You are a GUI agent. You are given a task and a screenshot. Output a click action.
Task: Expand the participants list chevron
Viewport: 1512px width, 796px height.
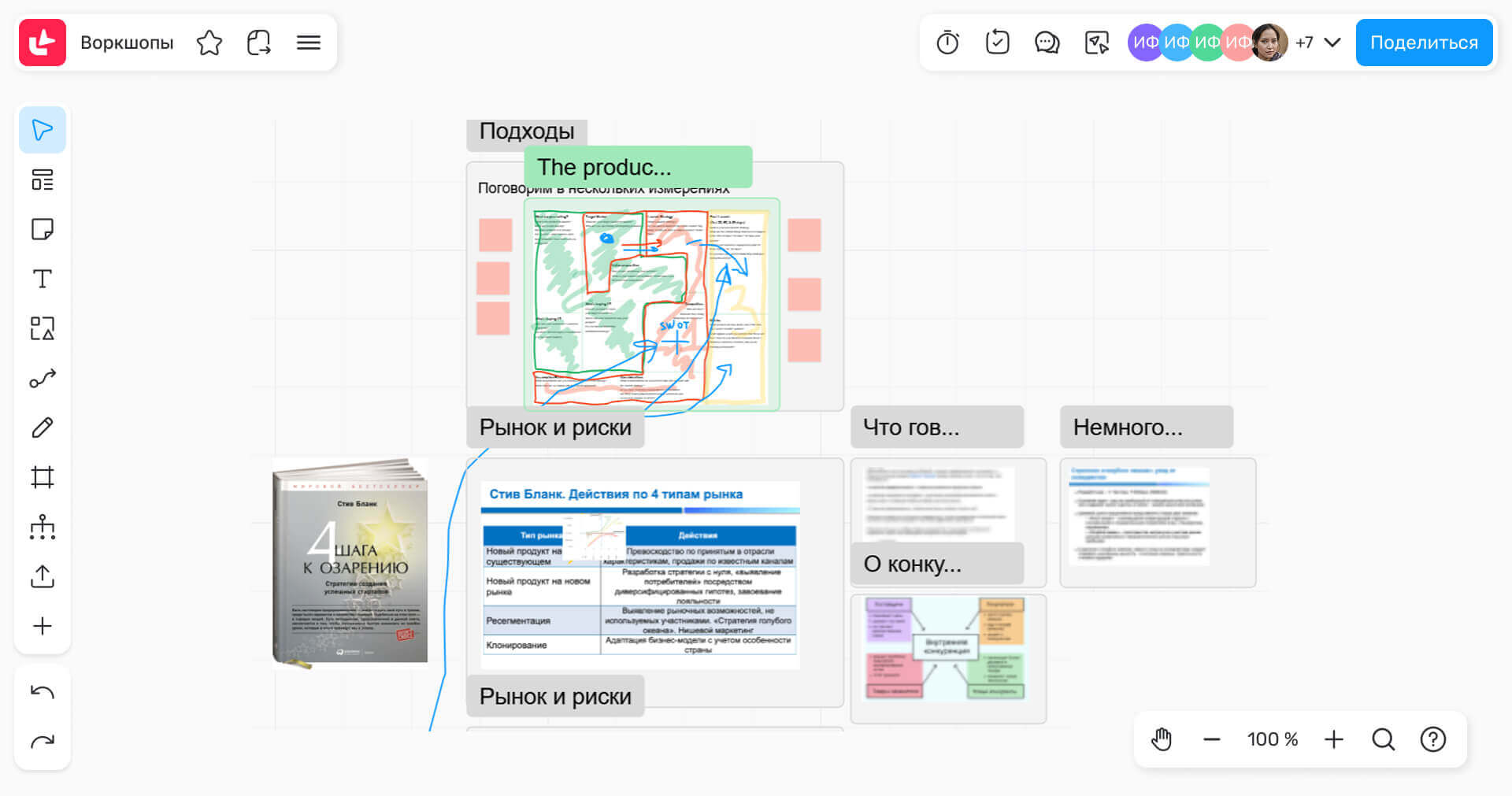coord(1332,43)
